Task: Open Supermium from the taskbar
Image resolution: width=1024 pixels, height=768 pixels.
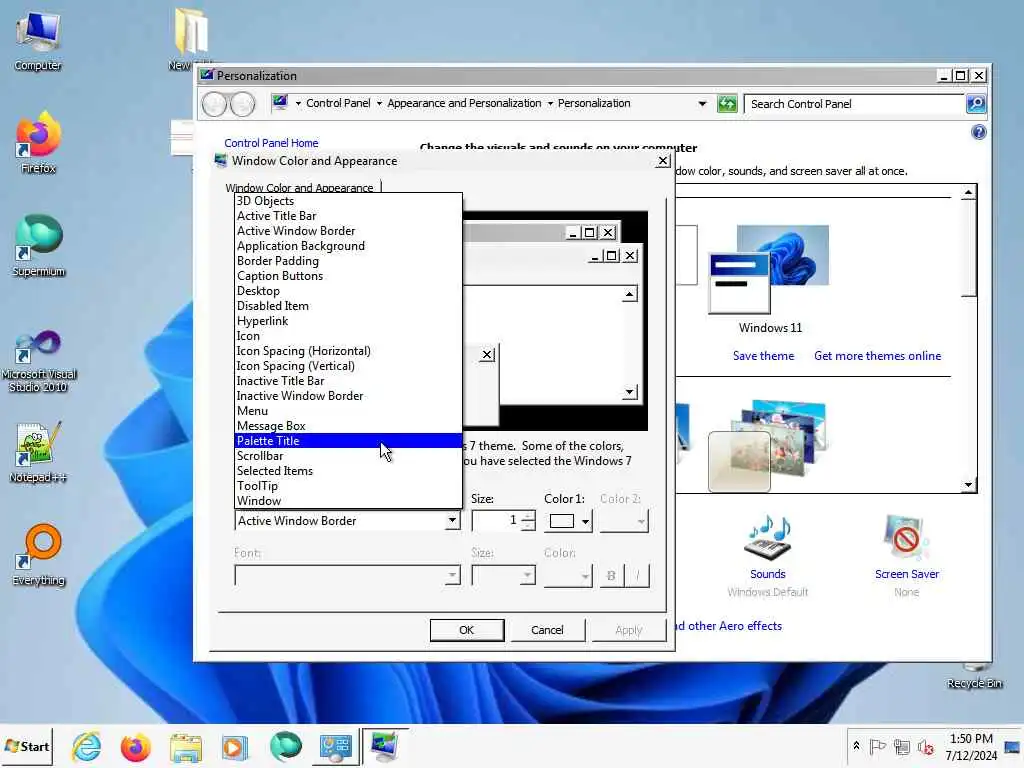Action: (285, 746)
